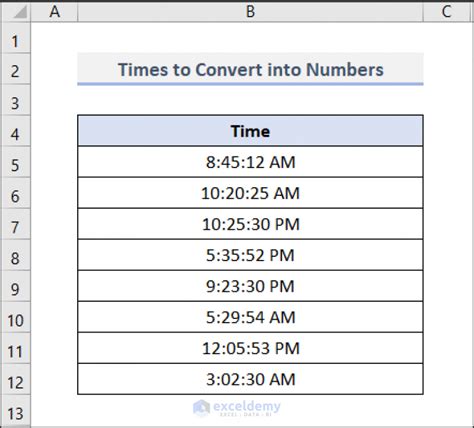Select column A header
This screenshot has height=428, width=474.
[x=54, y=12]
